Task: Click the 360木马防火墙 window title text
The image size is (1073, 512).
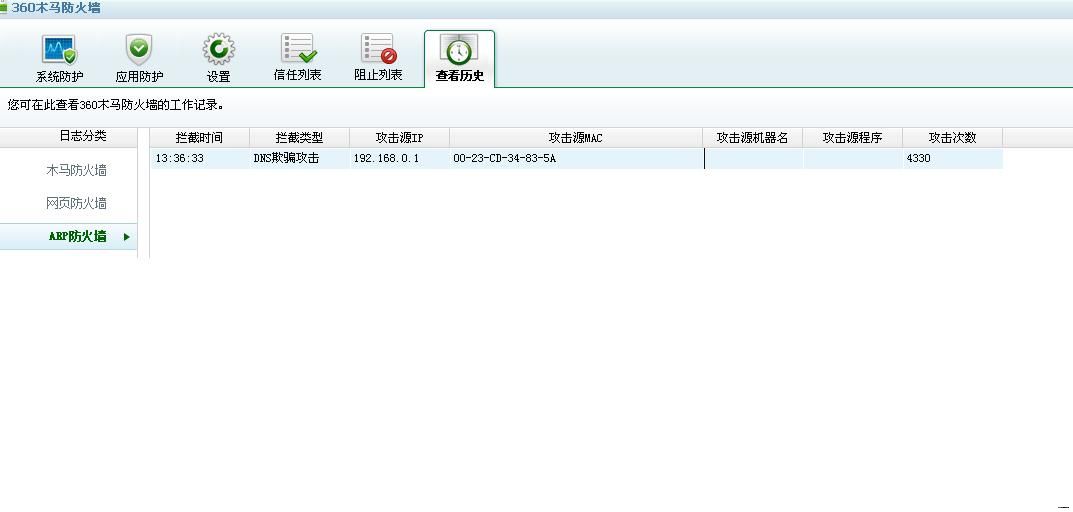Action: coord(55,8)
